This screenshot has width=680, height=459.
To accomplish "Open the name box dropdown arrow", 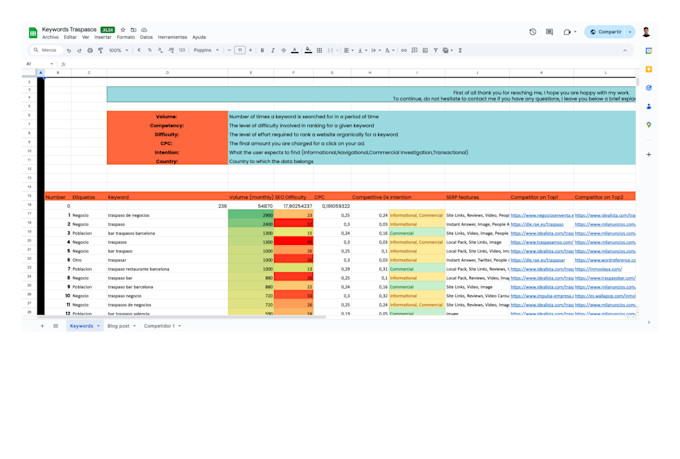I will click(x=52, y=64).
